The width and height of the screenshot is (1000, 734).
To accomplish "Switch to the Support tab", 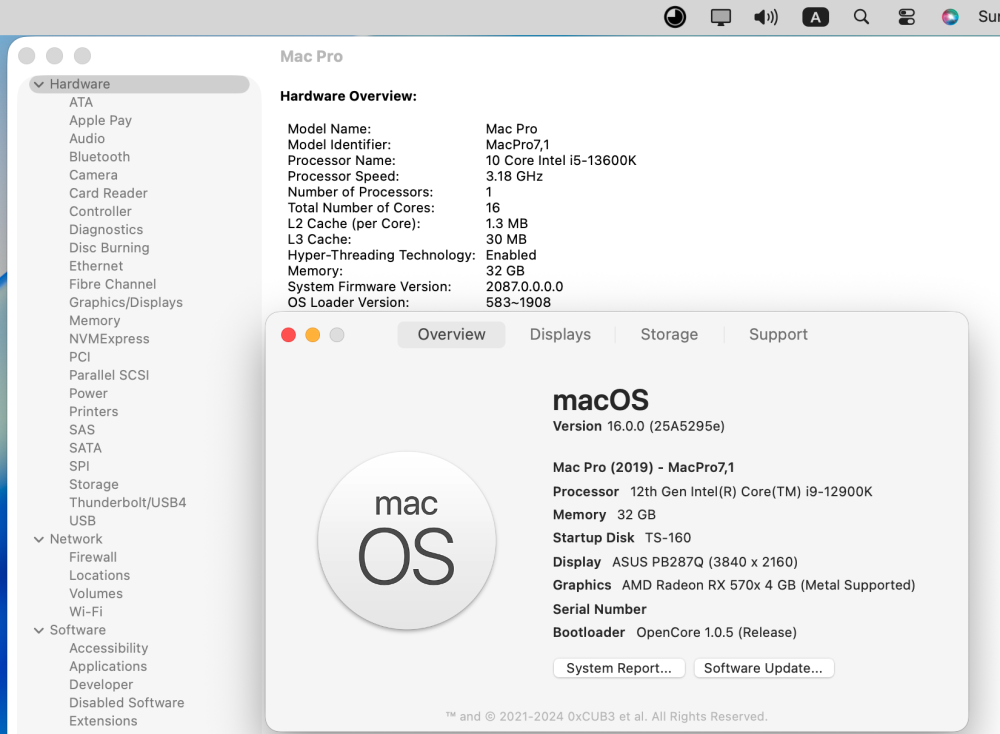I will (x=778, y=334).
